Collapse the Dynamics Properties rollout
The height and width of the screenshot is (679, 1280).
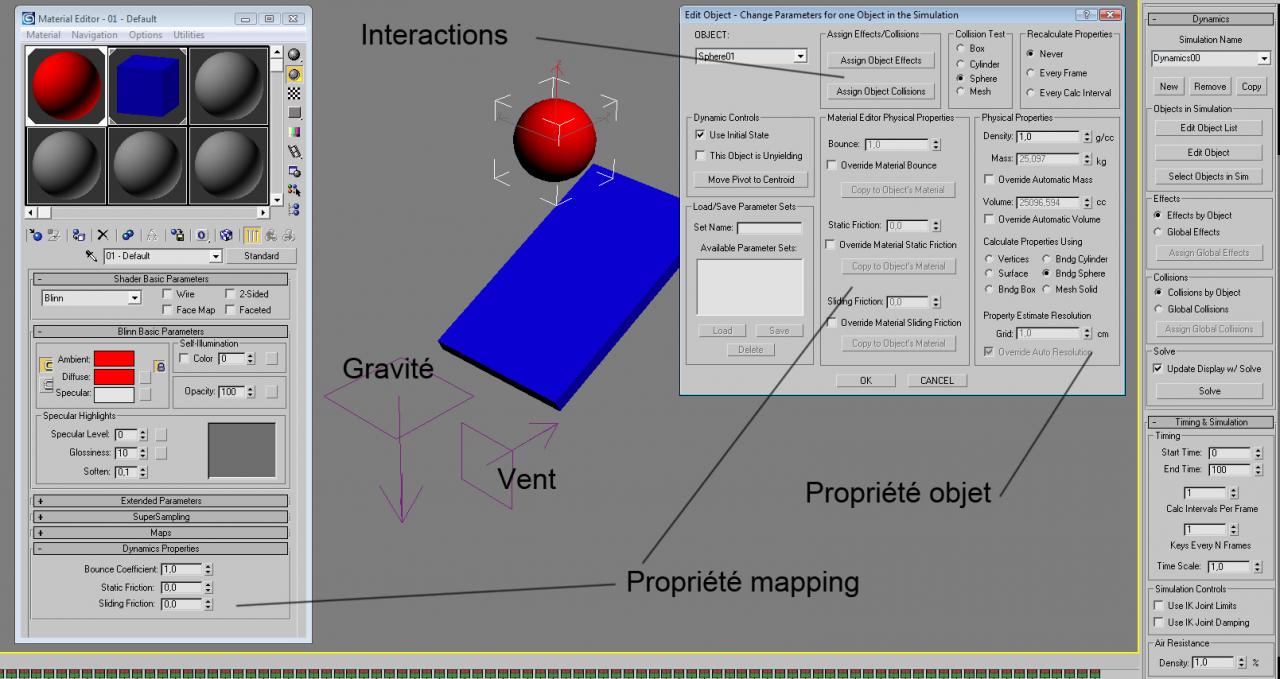point(161,549)
